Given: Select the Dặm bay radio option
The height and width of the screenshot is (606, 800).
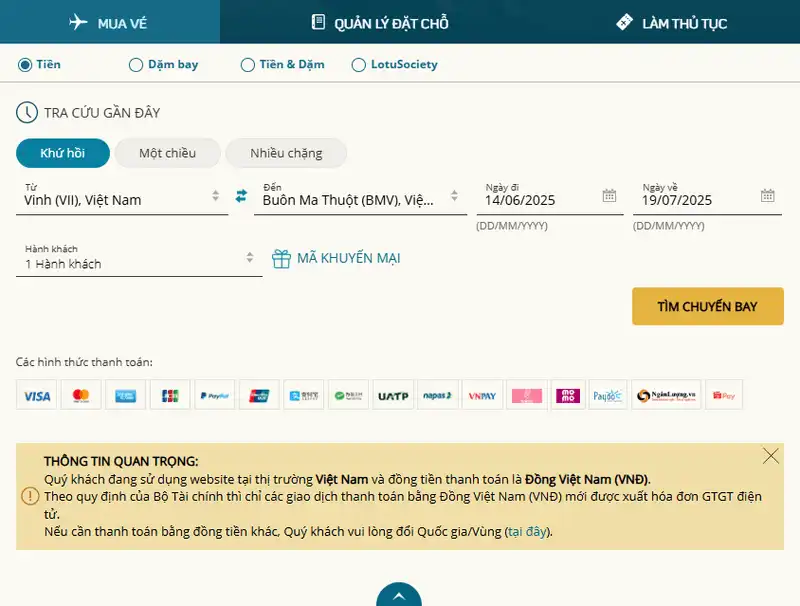Looking at the screenshot, I should 136,65.
